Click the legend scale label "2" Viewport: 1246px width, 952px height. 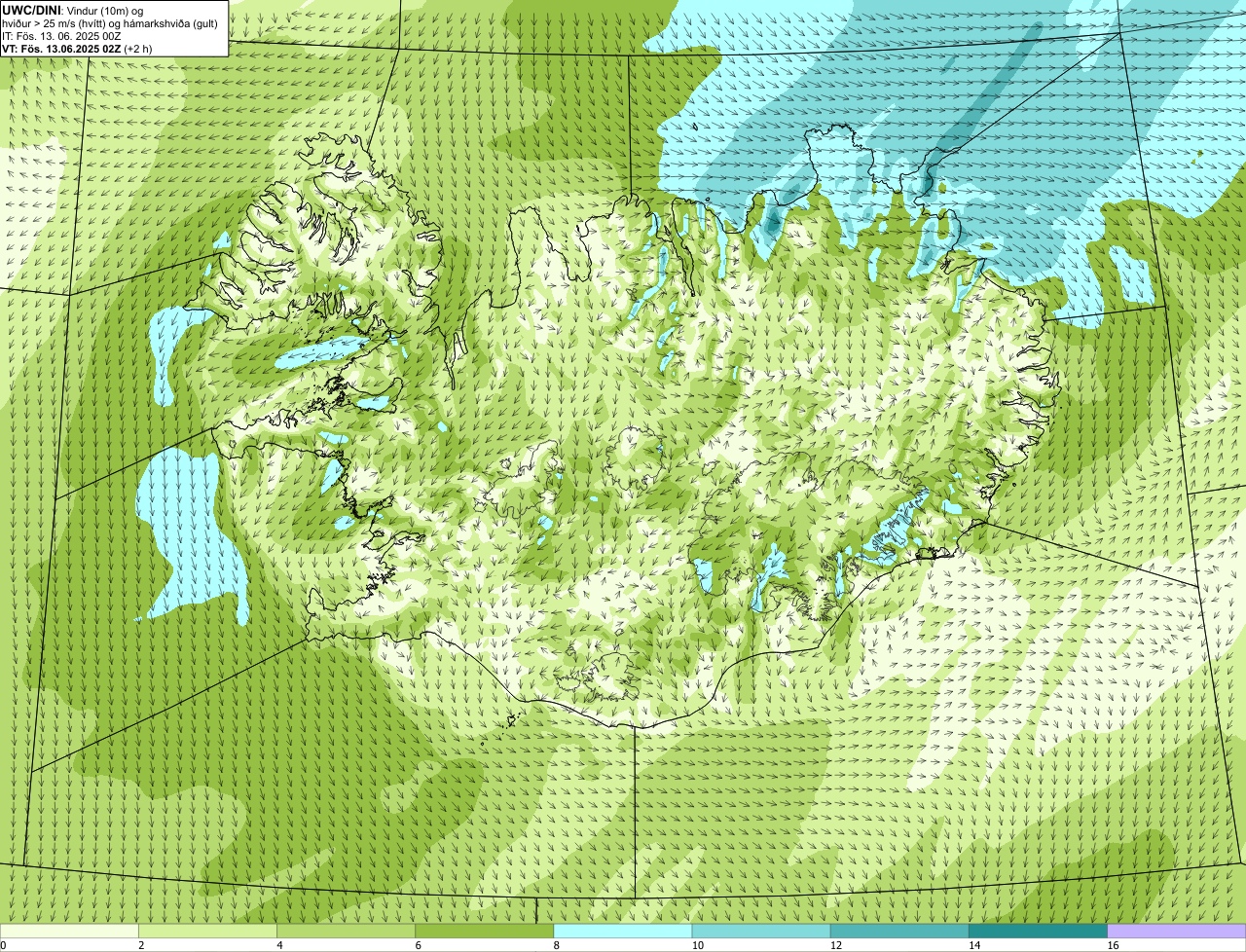coord(141,945)
